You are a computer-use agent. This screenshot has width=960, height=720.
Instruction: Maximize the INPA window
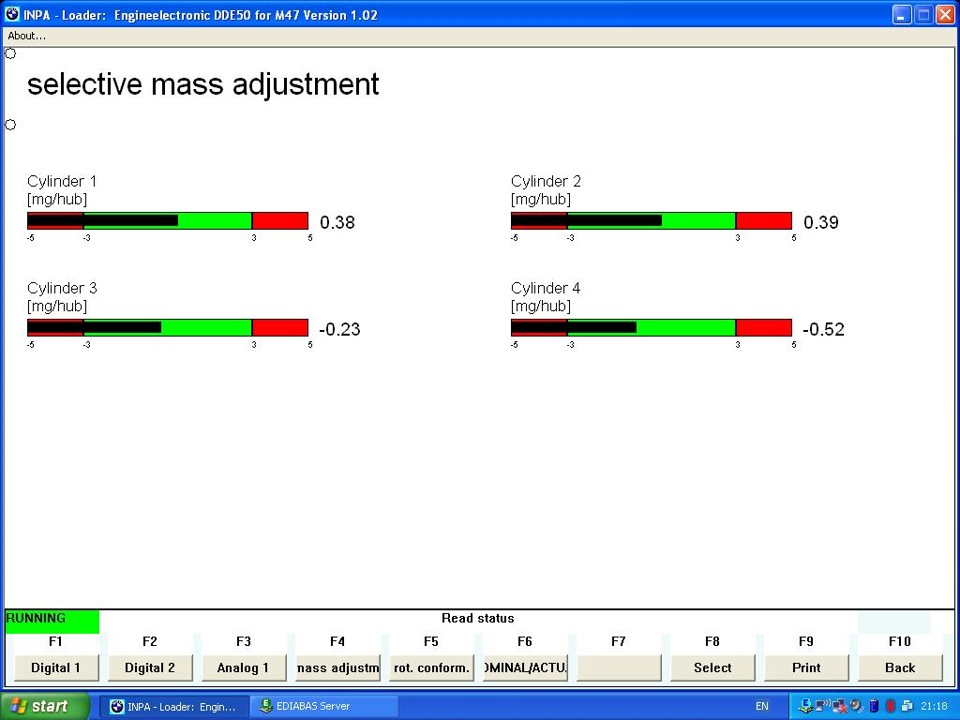[x=923, y=15]
